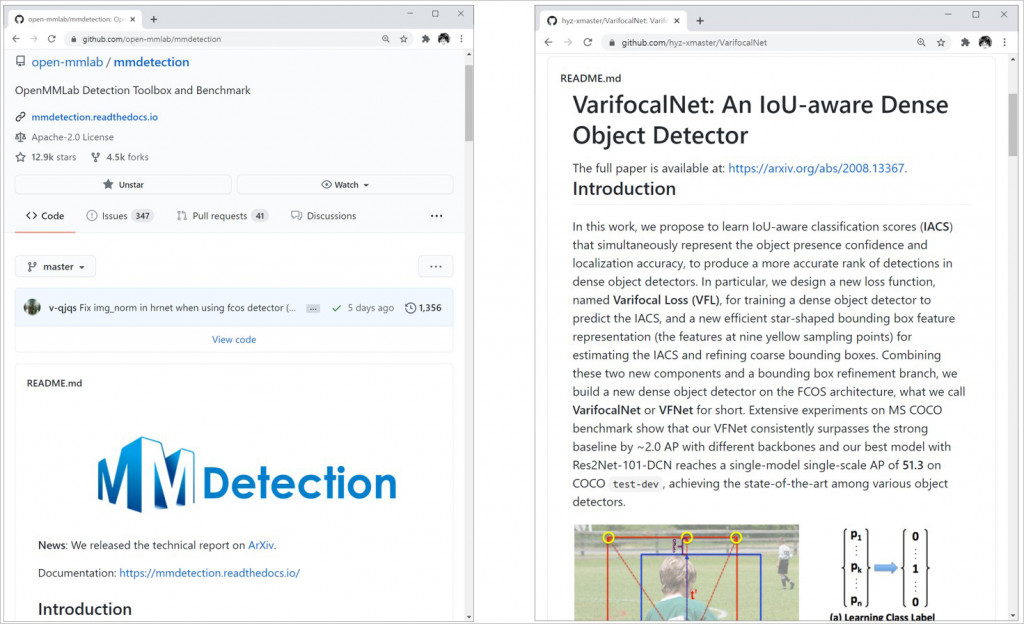Screen dimensions: 1024x624
Task: Close the open-mmlab/mmdetection tab
Action: point(133,20)
